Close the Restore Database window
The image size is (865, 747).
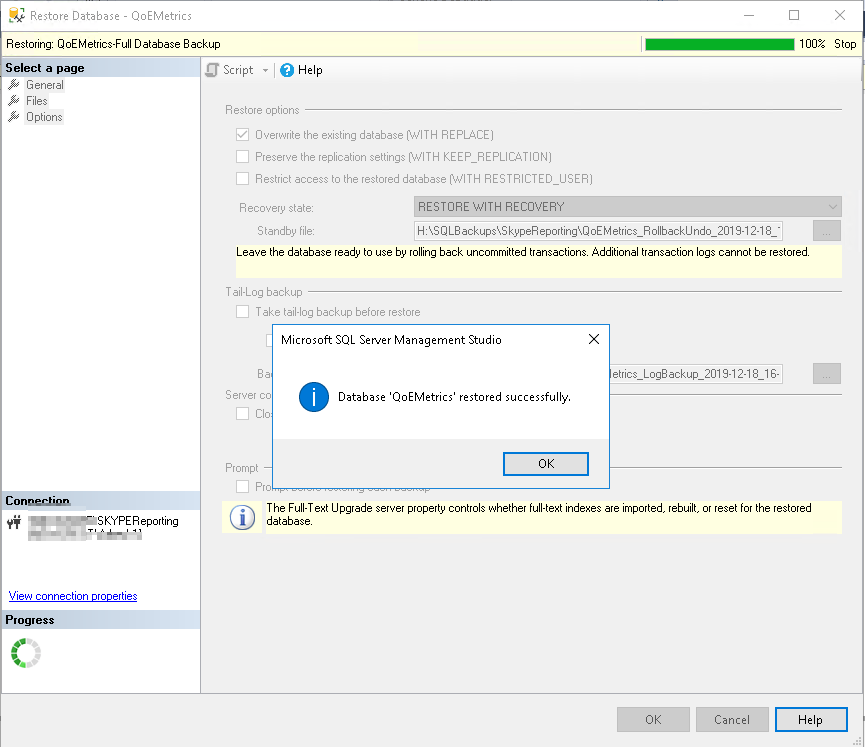(x=840, y=15)
